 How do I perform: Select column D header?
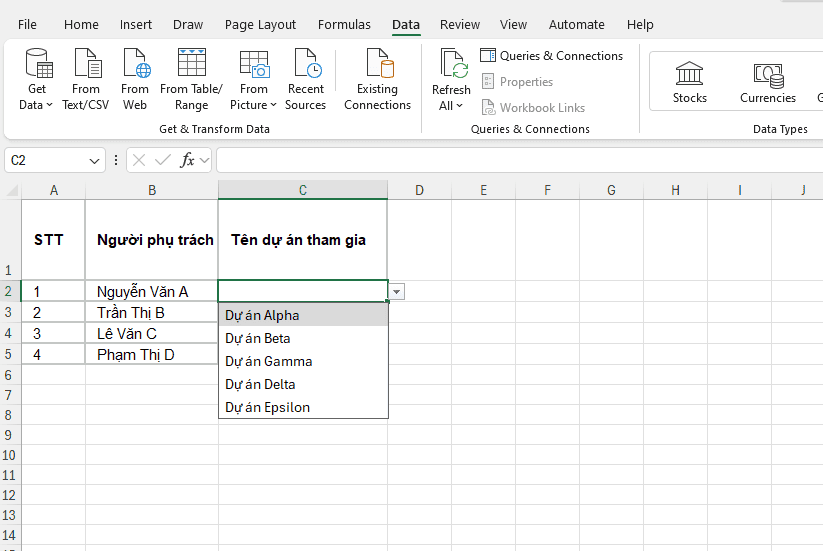419,190
